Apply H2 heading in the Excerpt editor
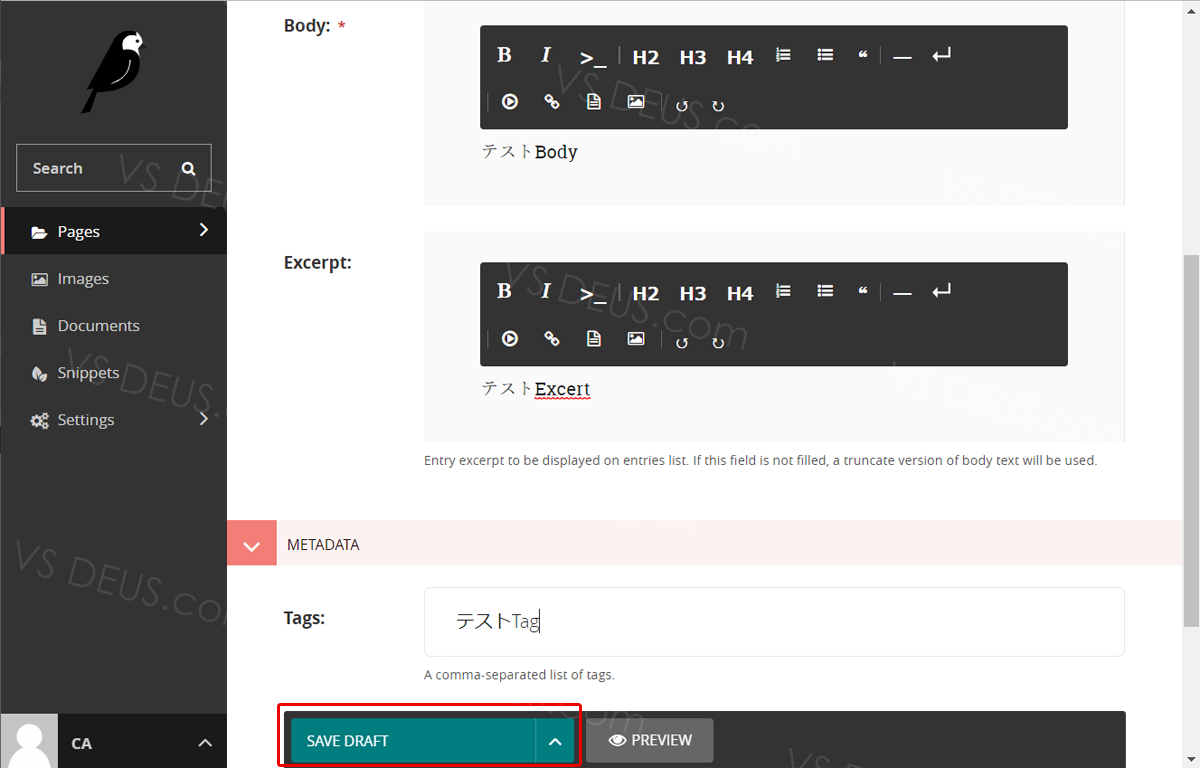 pos(646,293)
